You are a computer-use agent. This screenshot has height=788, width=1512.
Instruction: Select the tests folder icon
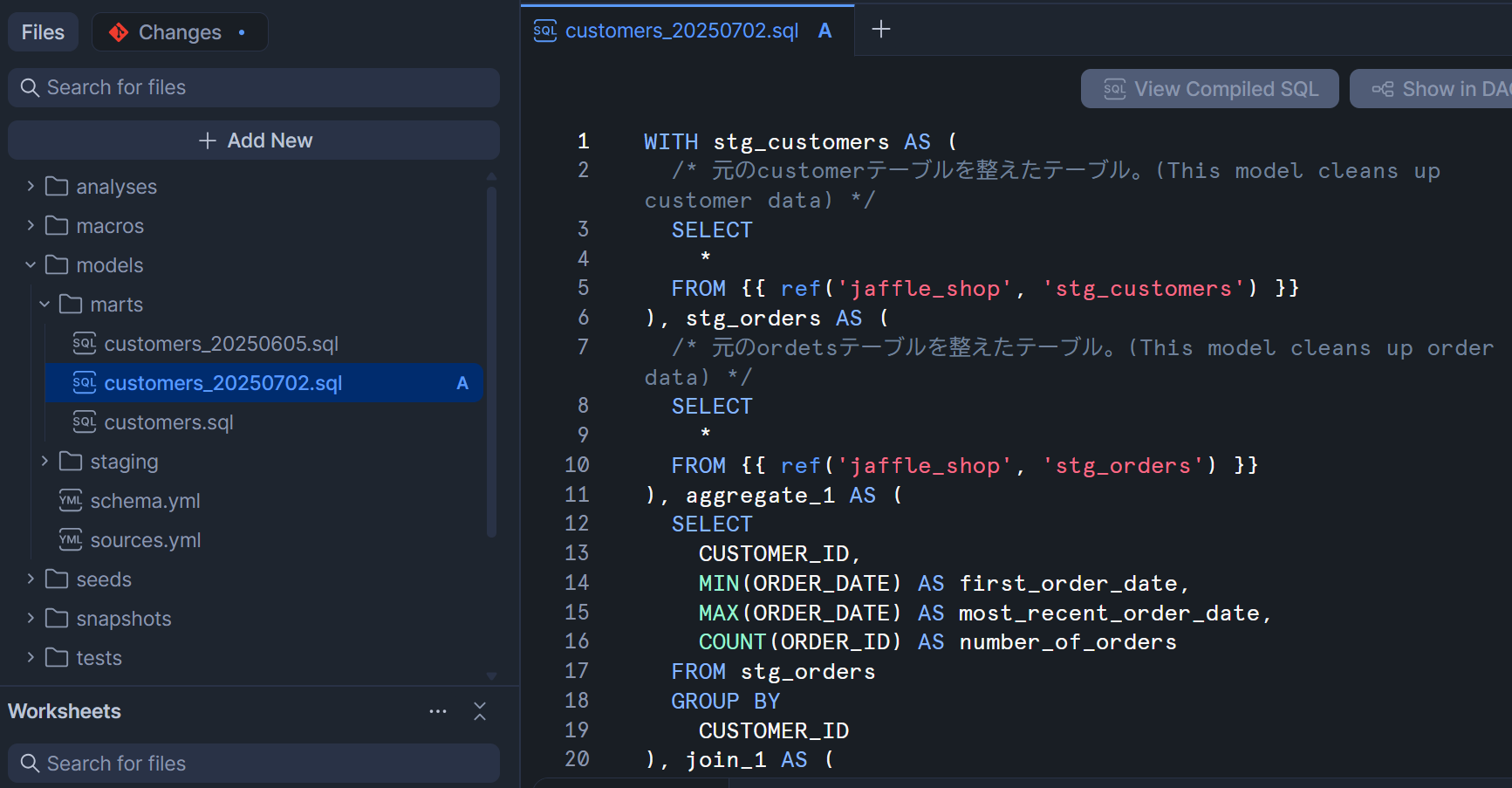click(57, 657)
